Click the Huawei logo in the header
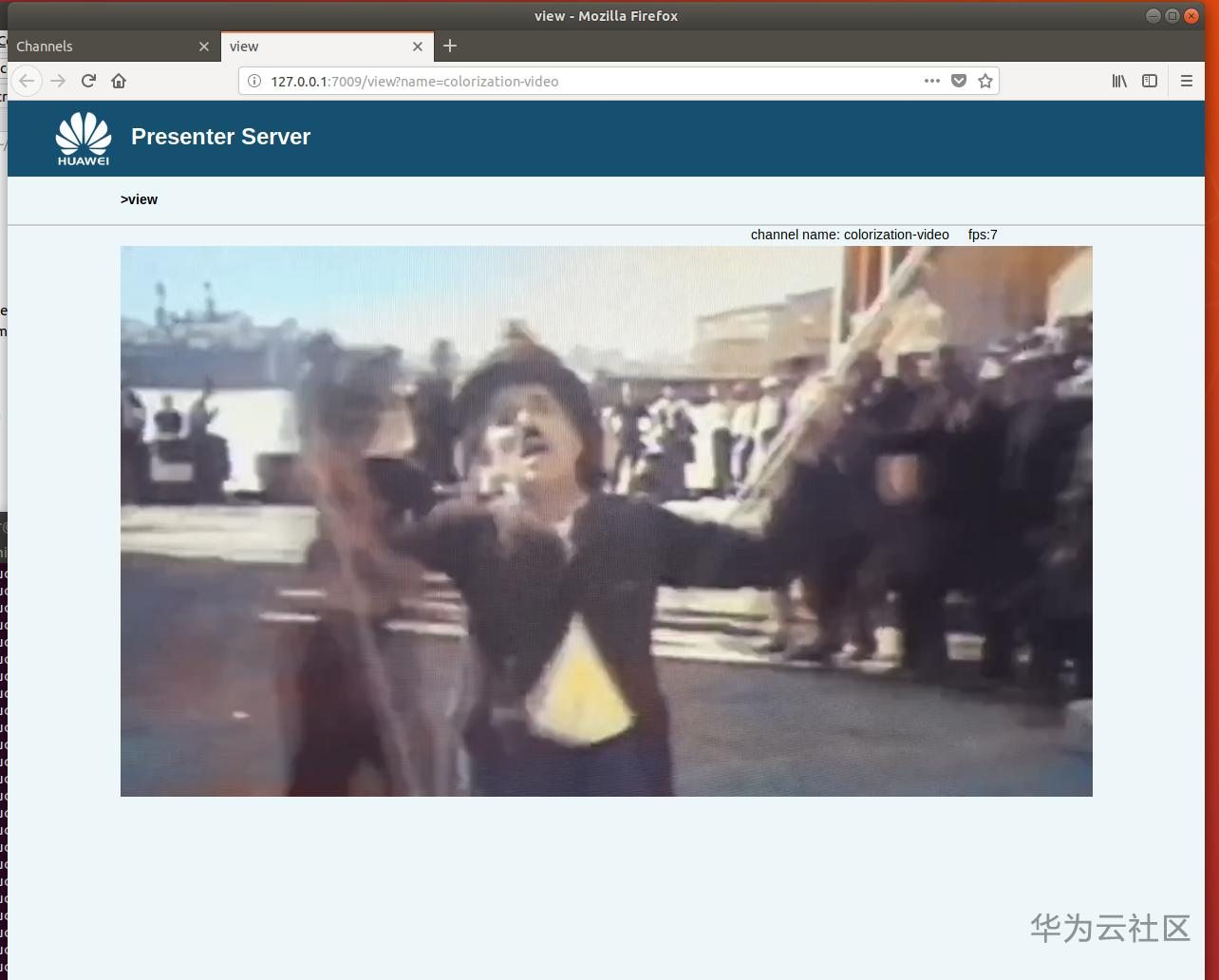The height and width of the screenshot is (980, 1219). point(83,138)
